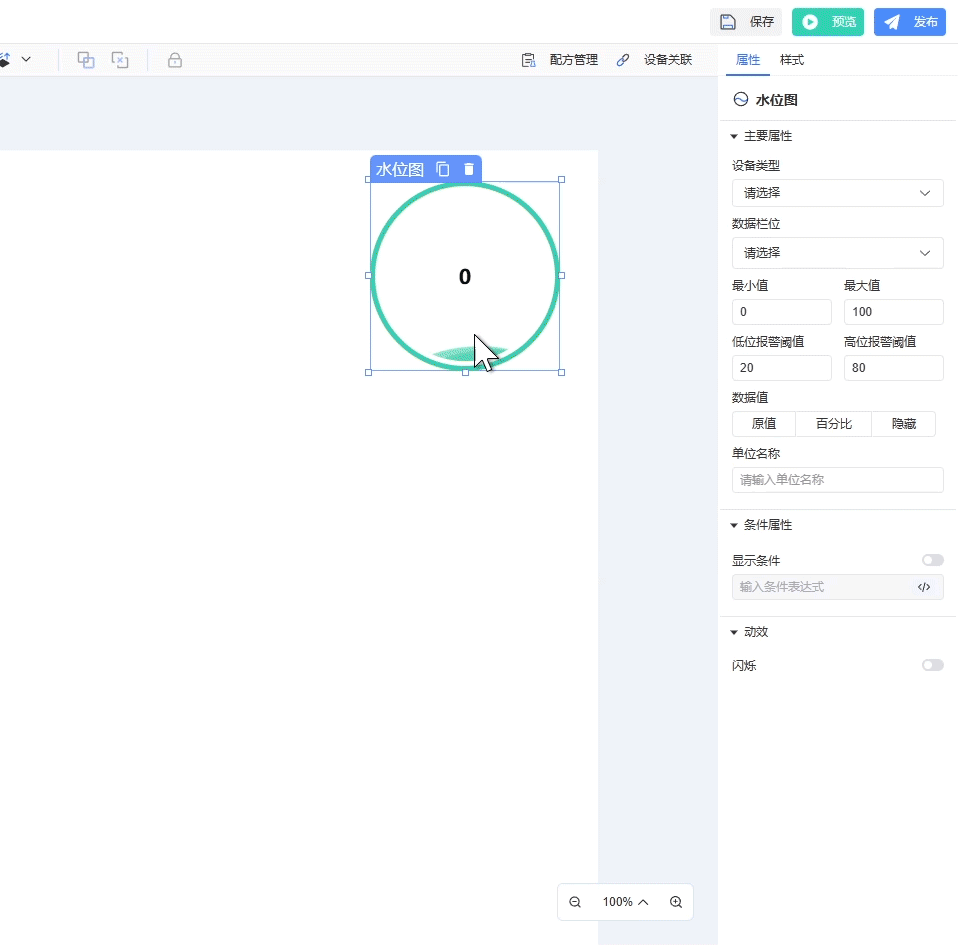Click the 单位名称 input field
The width and height of the screenshot is (958, 945).
pyautogui.click(x=837, y=480)
